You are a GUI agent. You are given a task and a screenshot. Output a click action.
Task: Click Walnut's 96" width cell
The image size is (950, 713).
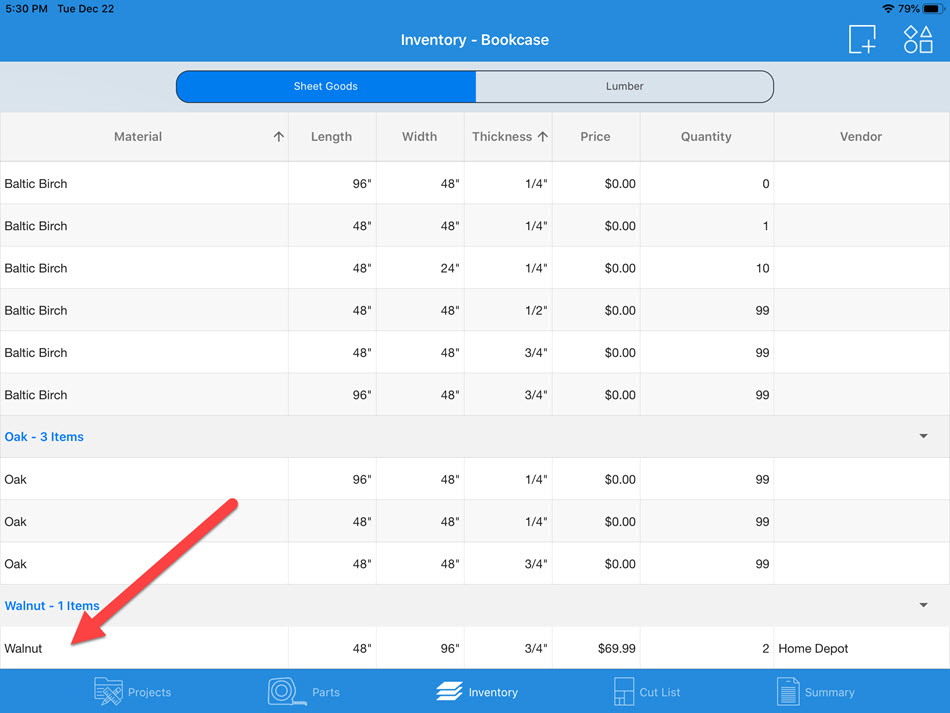[420, 648]
